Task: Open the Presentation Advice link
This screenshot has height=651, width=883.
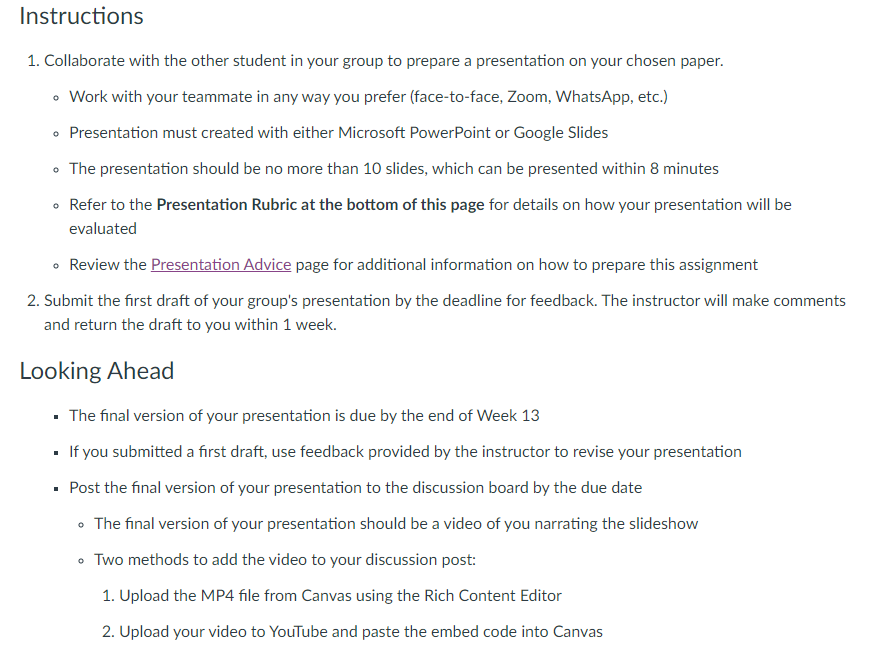Action: coord(221,265)
